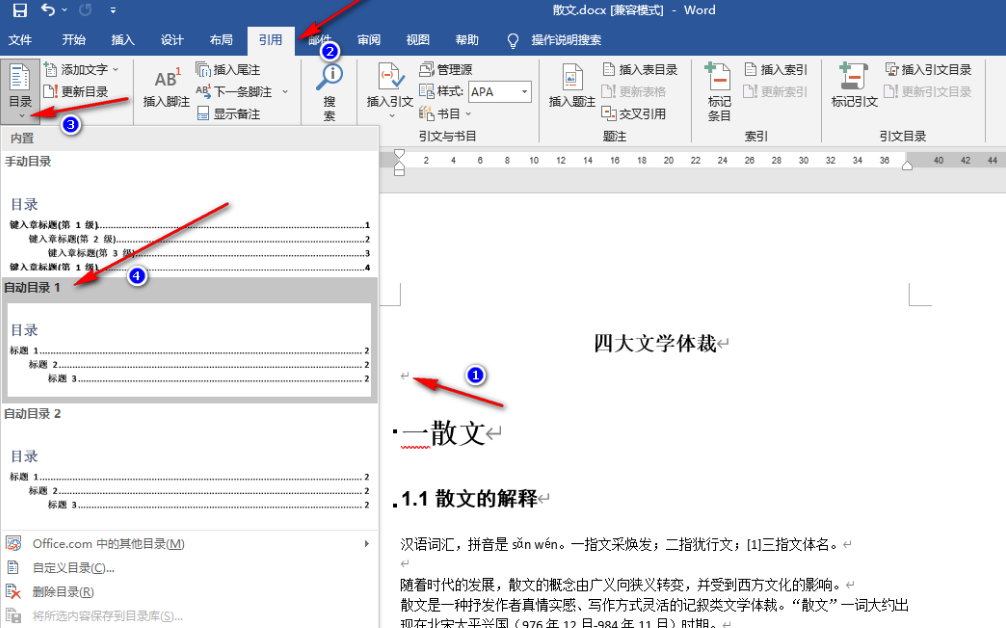1006x628 pixels.
Task: Switch to the 邮件 ribbon tab
Action: (x=320, y=40)
